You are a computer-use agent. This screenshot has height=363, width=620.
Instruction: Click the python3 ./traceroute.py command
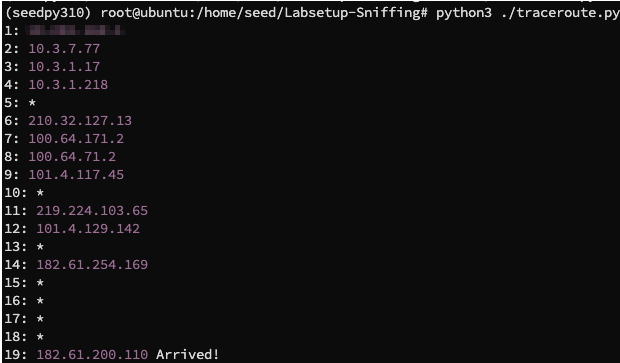click(527, 13)
